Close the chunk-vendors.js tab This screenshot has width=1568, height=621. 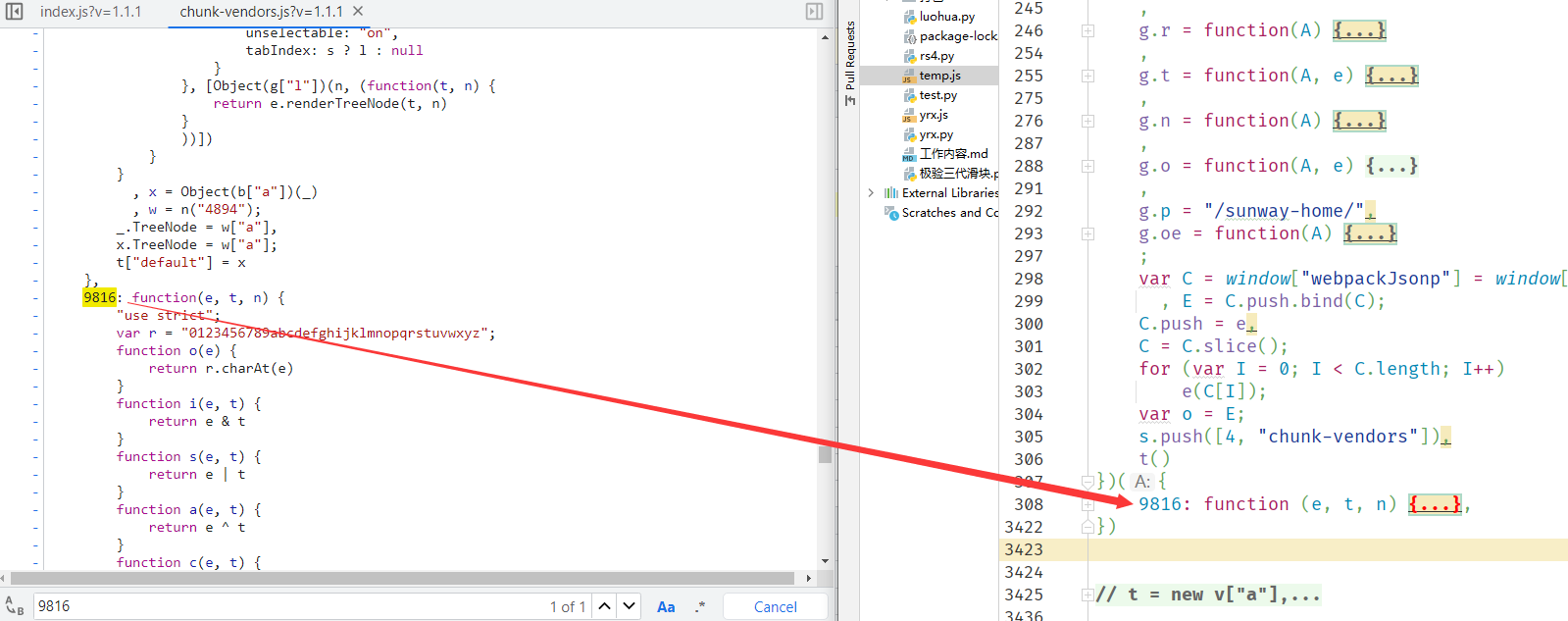pyautogui.click(x=358, y=11)
